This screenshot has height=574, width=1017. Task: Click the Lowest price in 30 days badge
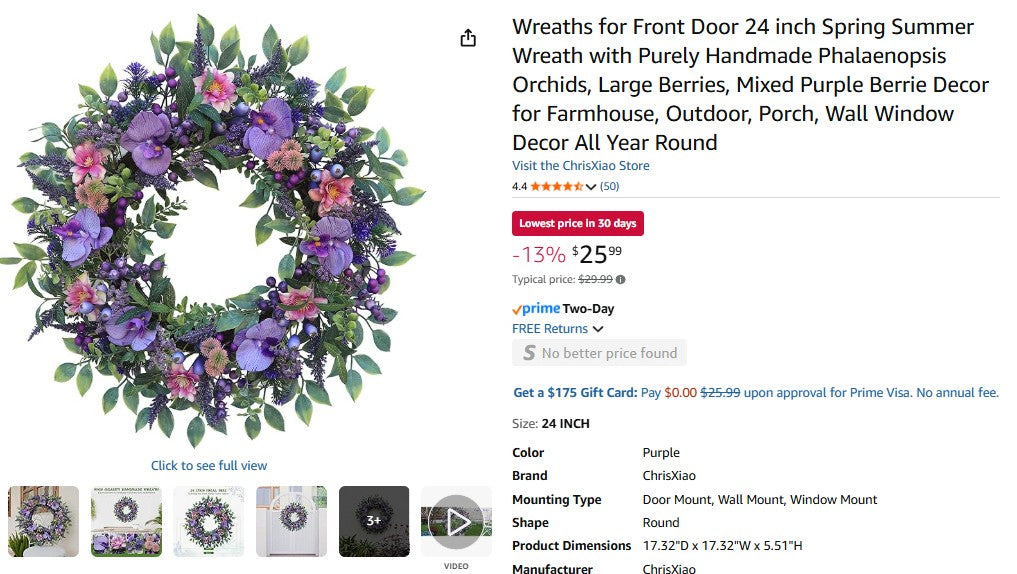click(x=577, y=223)
